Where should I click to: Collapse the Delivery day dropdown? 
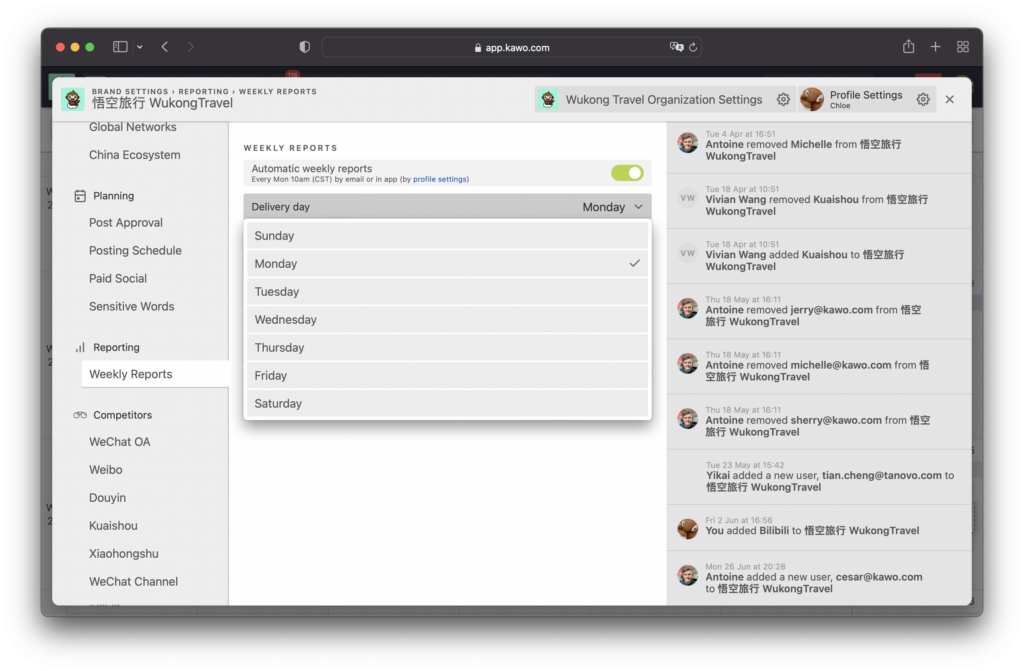[447, 206]
